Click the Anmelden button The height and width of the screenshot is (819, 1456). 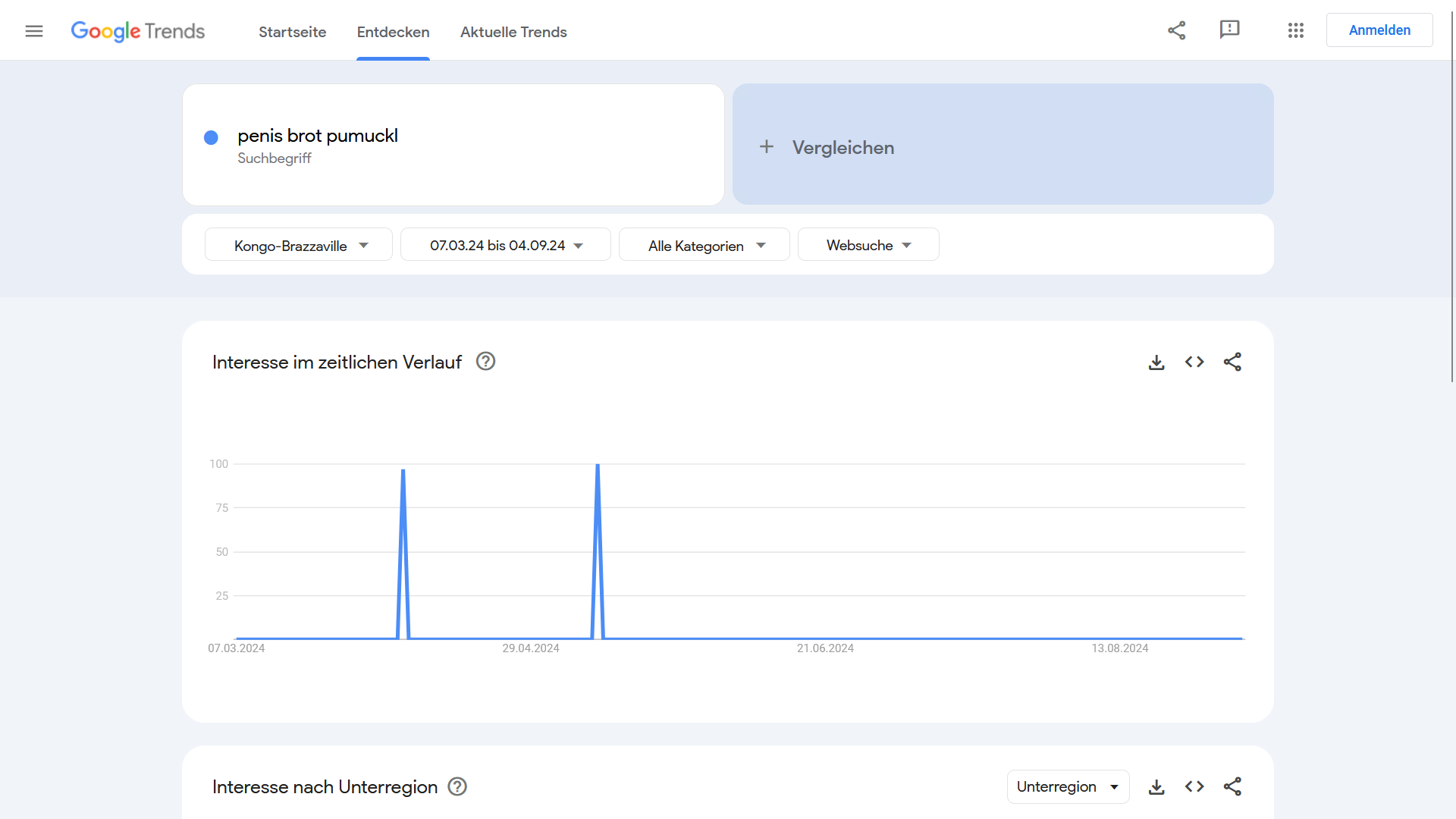click(1379, 30)
